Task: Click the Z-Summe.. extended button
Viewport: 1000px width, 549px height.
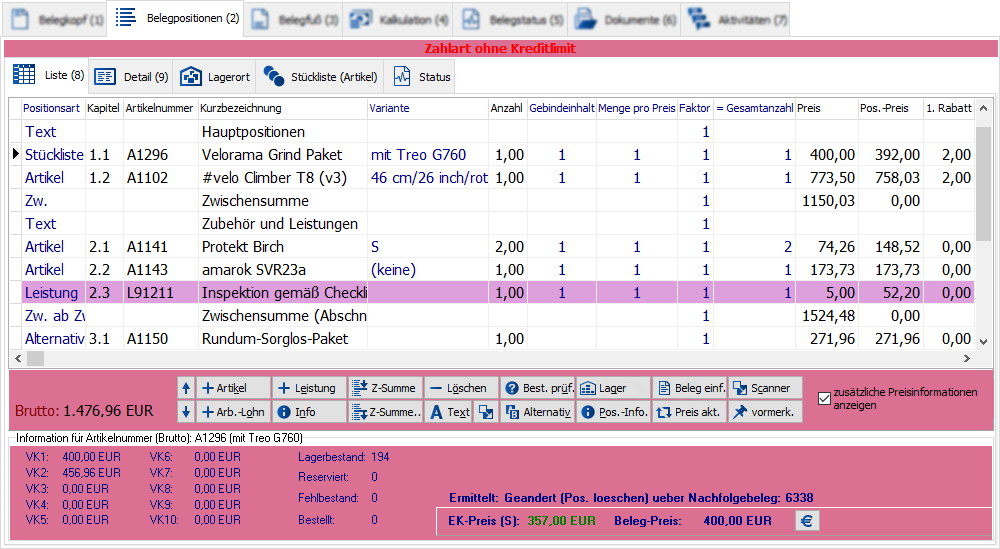Action: coord(385,412)
